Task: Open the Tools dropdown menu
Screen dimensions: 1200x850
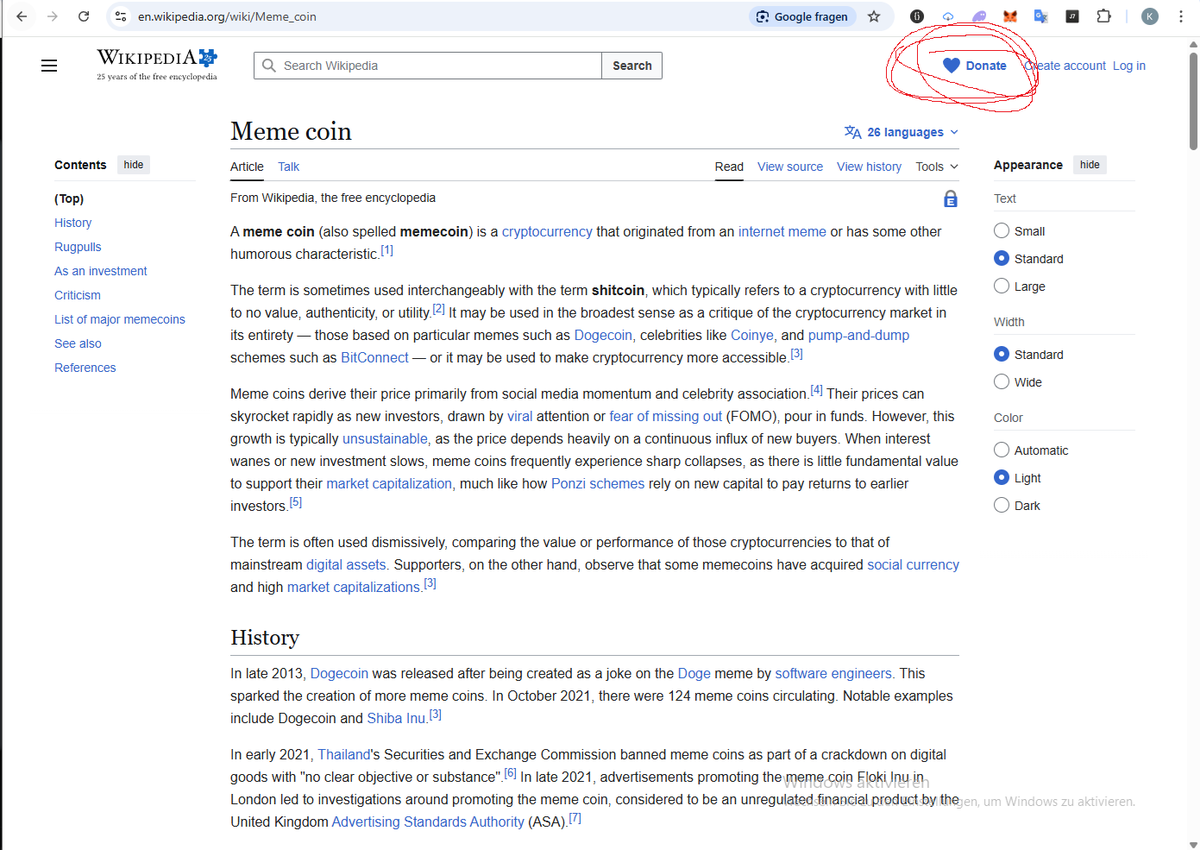Action: click(x=937, y=167)
